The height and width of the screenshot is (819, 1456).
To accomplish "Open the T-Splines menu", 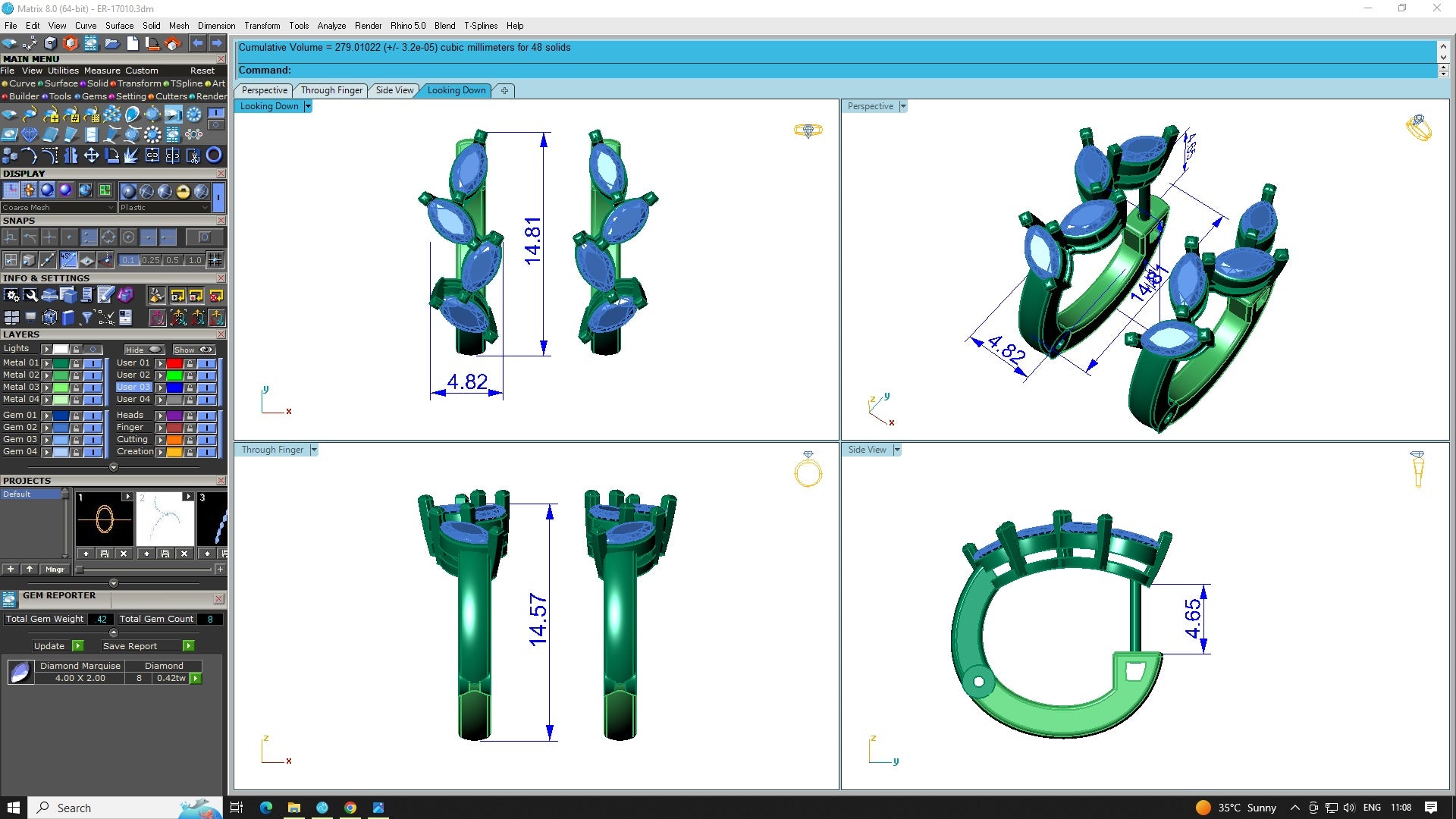I will (480, 26).
